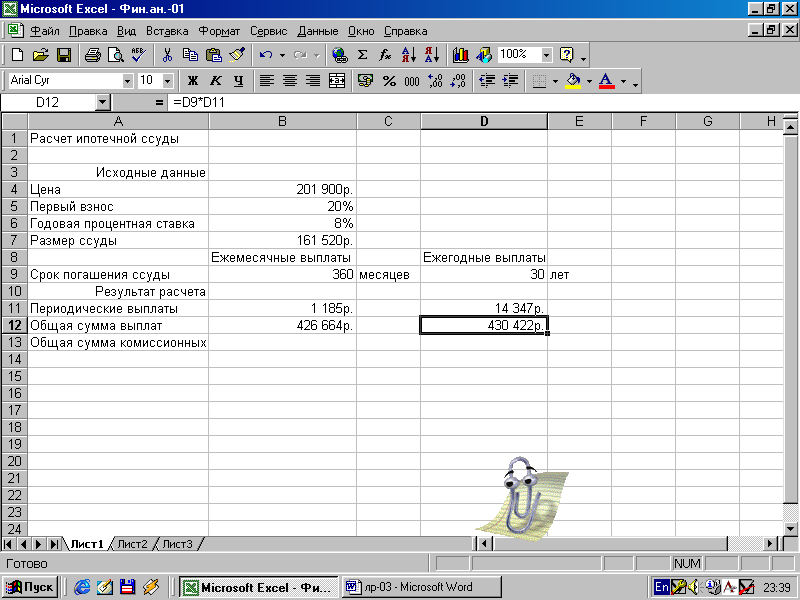800x600 pixels.
Task: Insert hyperlink with the globe icon
Action: click(339, 55)
